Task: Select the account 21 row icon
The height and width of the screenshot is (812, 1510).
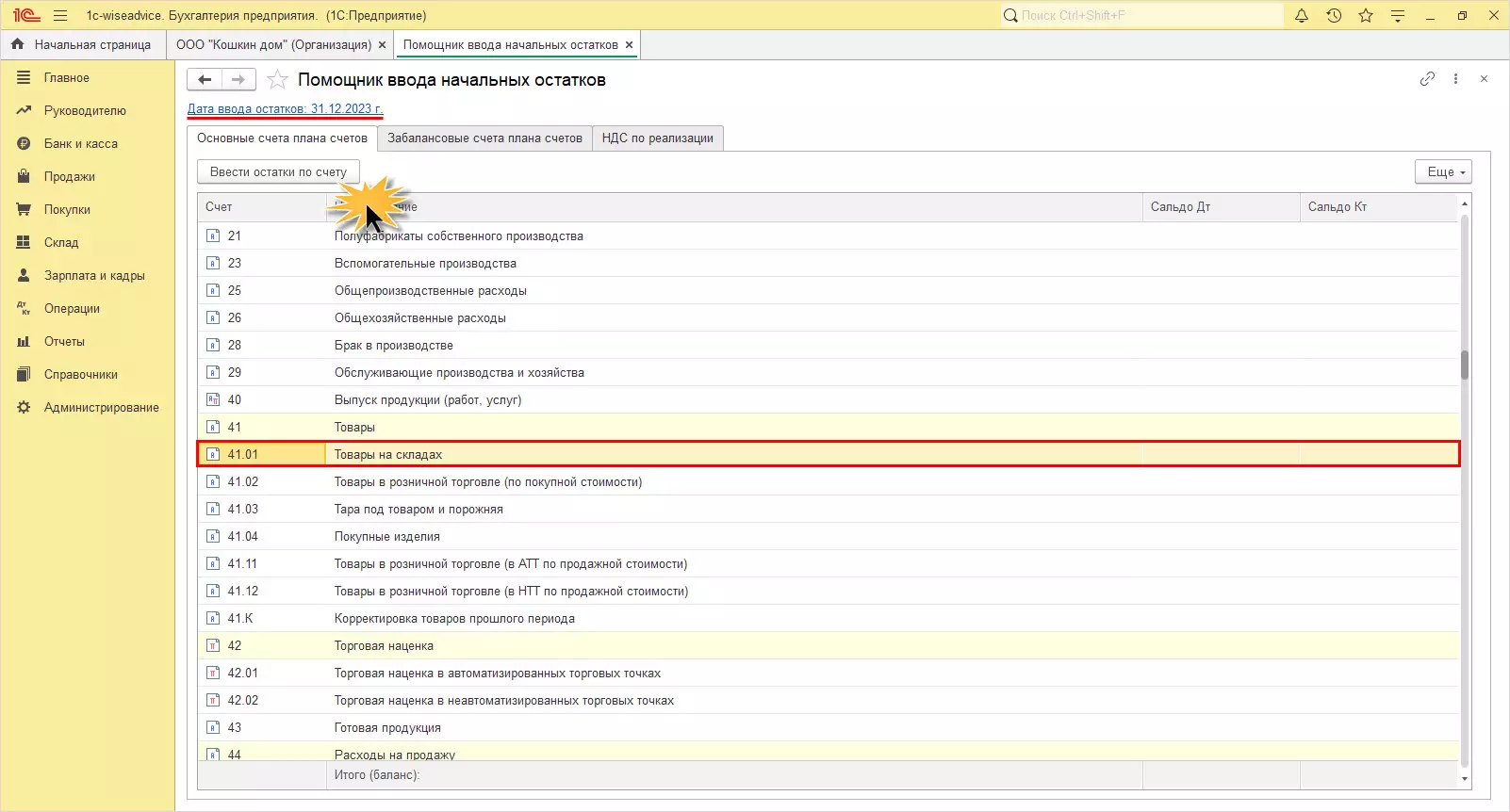Action: click(x=213, y=236)
